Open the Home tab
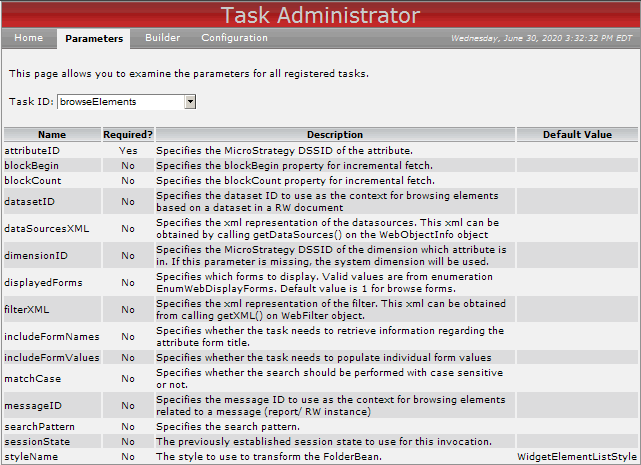This screenshot has width=641, height=465. tap(29, 38)
